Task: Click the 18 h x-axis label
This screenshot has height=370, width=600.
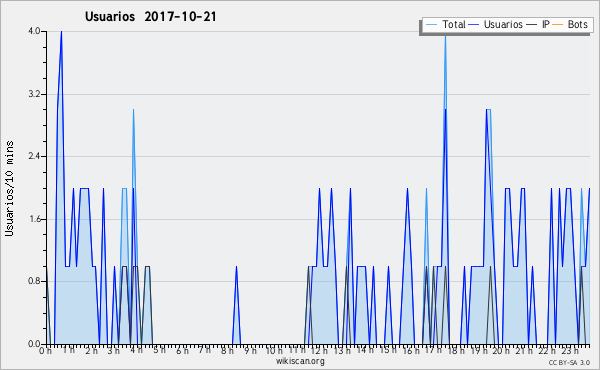Action: click(x=456, y=351)
